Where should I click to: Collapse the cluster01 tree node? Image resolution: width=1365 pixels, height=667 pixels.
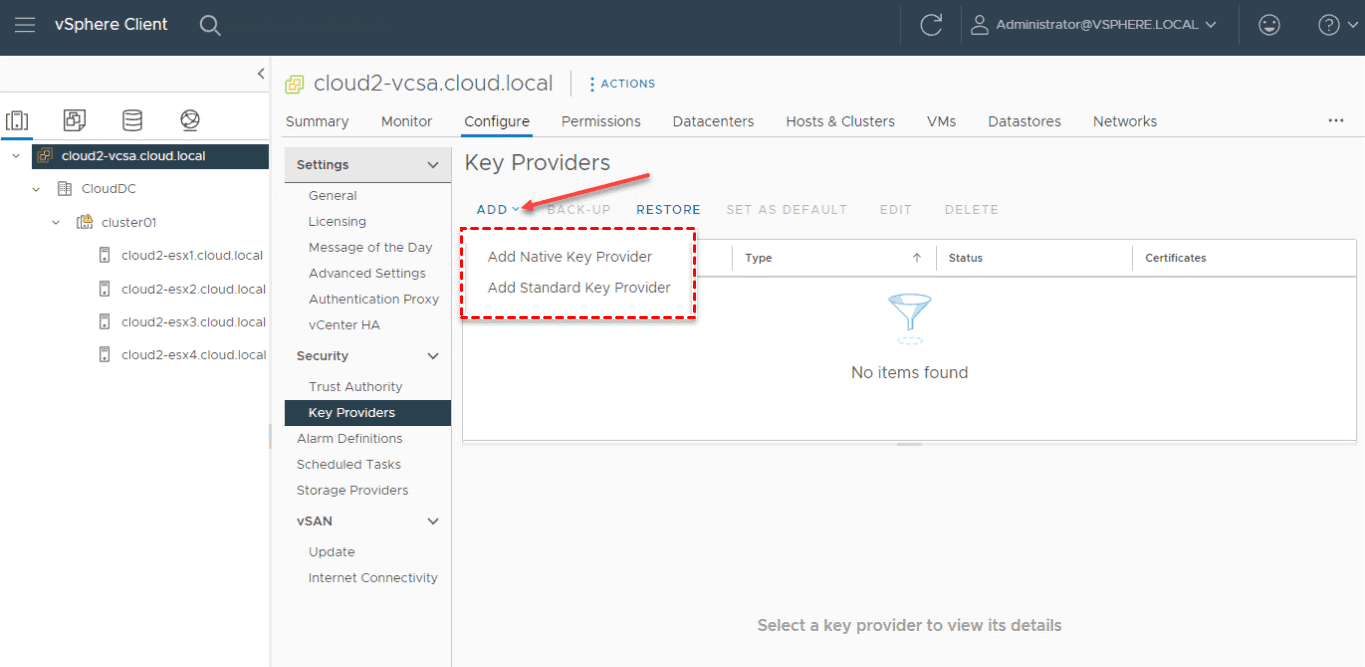56,222
